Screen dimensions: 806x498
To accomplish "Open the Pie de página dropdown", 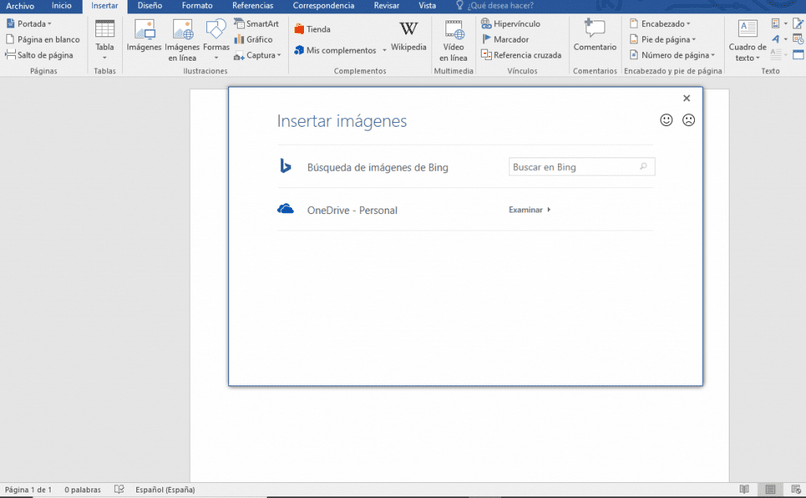I will (663, 40).
